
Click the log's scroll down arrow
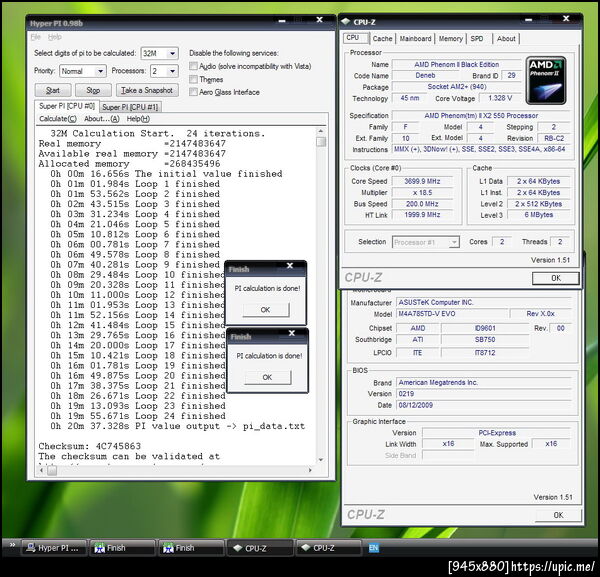(x=321, y=460)
